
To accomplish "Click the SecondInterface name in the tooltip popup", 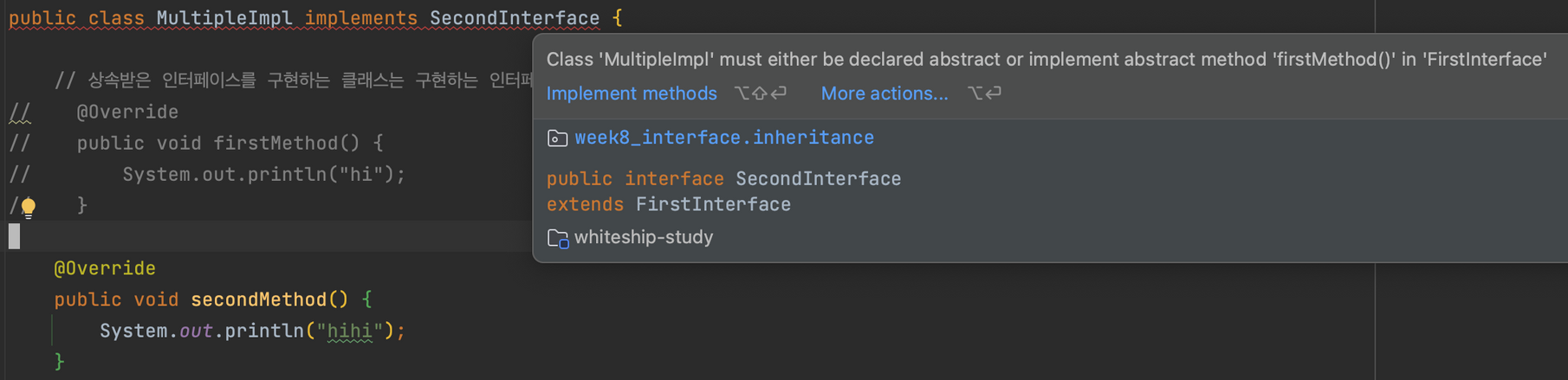I will pos(819,178).
